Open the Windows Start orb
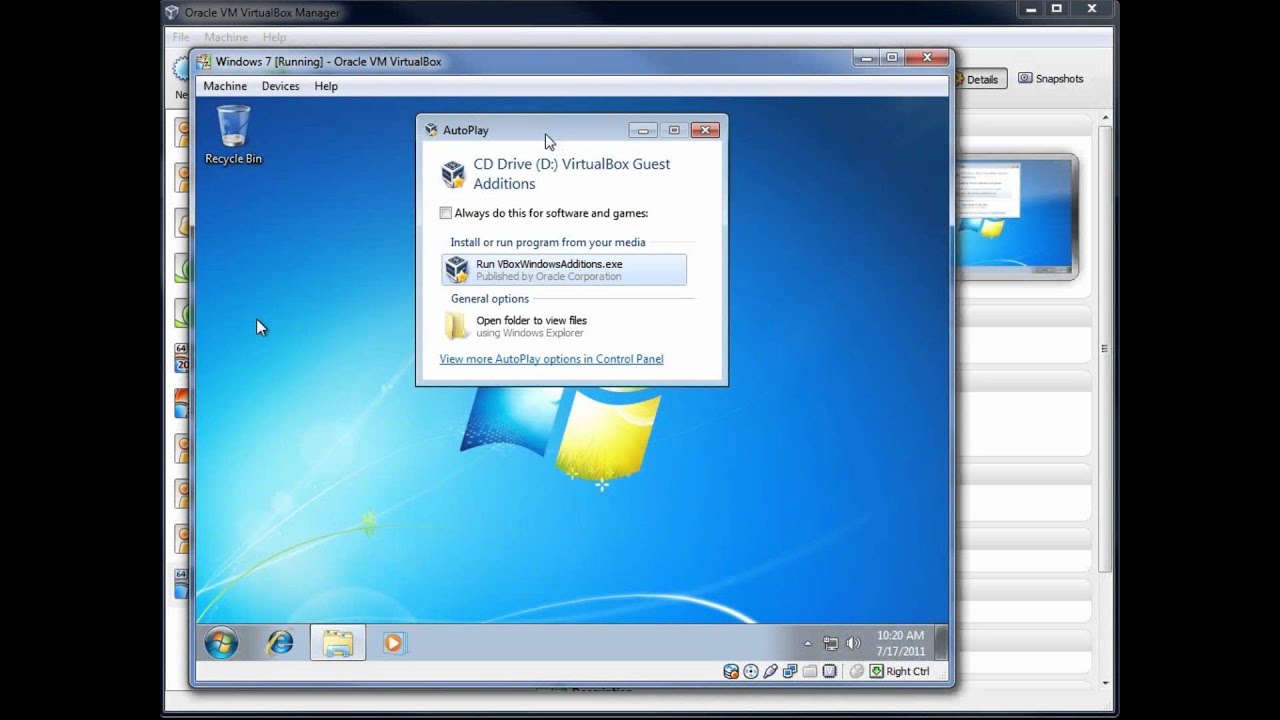The height and width of the screenshot is (720, 1280). tap(221, 643)
